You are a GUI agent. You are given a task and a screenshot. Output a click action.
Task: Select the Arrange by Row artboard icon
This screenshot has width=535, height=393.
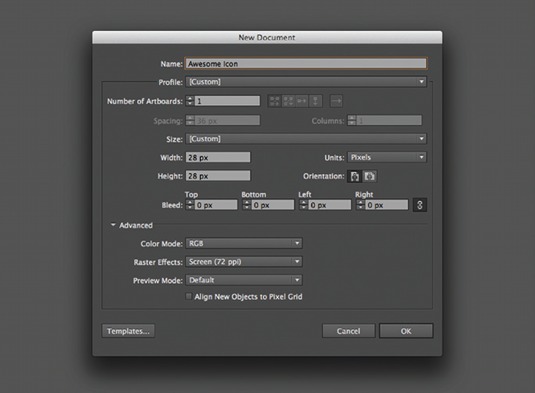(302, 101)
